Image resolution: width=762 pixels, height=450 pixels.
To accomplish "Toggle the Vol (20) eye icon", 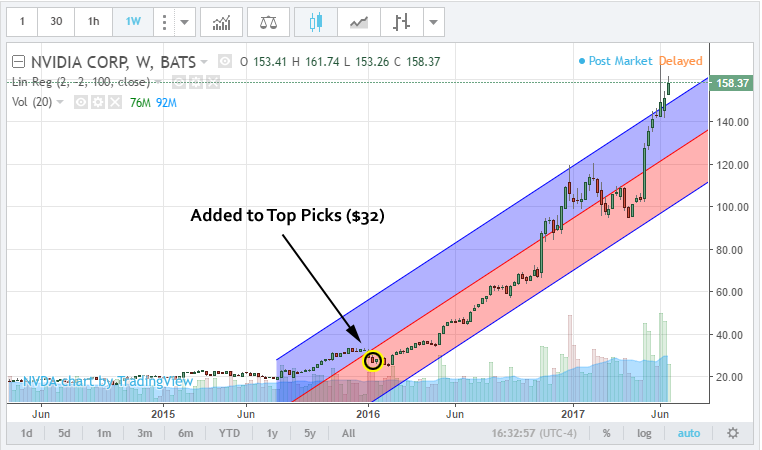I will (81, 102).
